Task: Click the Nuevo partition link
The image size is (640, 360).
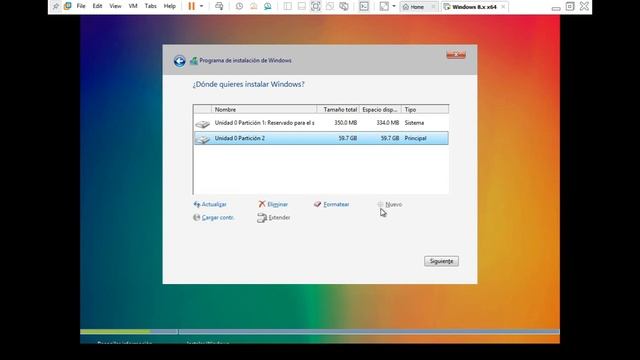Action: [390, 204]
